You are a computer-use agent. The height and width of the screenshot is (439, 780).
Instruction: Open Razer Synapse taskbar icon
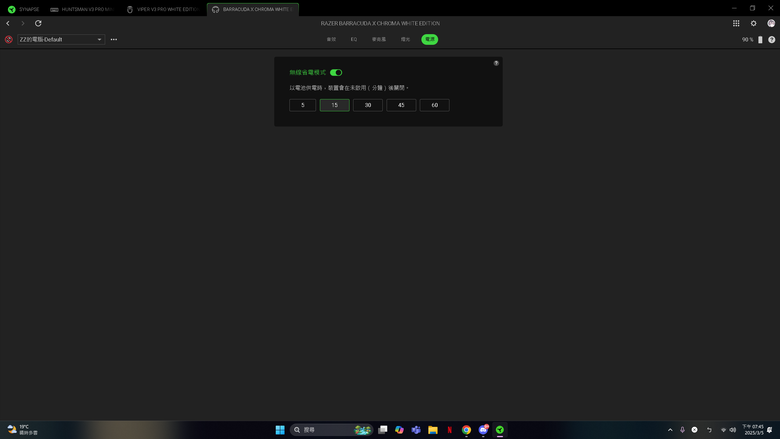pos(499,430)
